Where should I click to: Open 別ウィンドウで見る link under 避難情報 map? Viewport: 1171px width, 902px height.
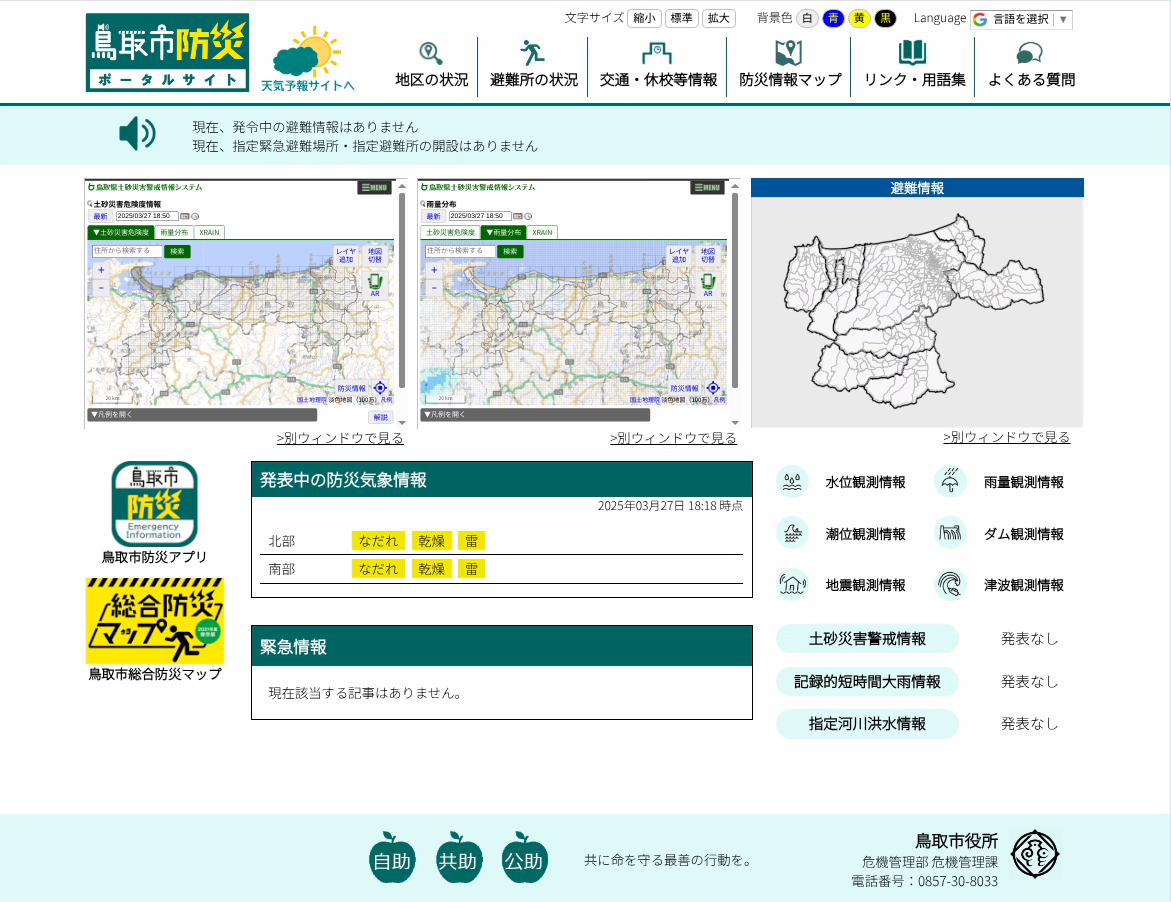click(1006, 437)
